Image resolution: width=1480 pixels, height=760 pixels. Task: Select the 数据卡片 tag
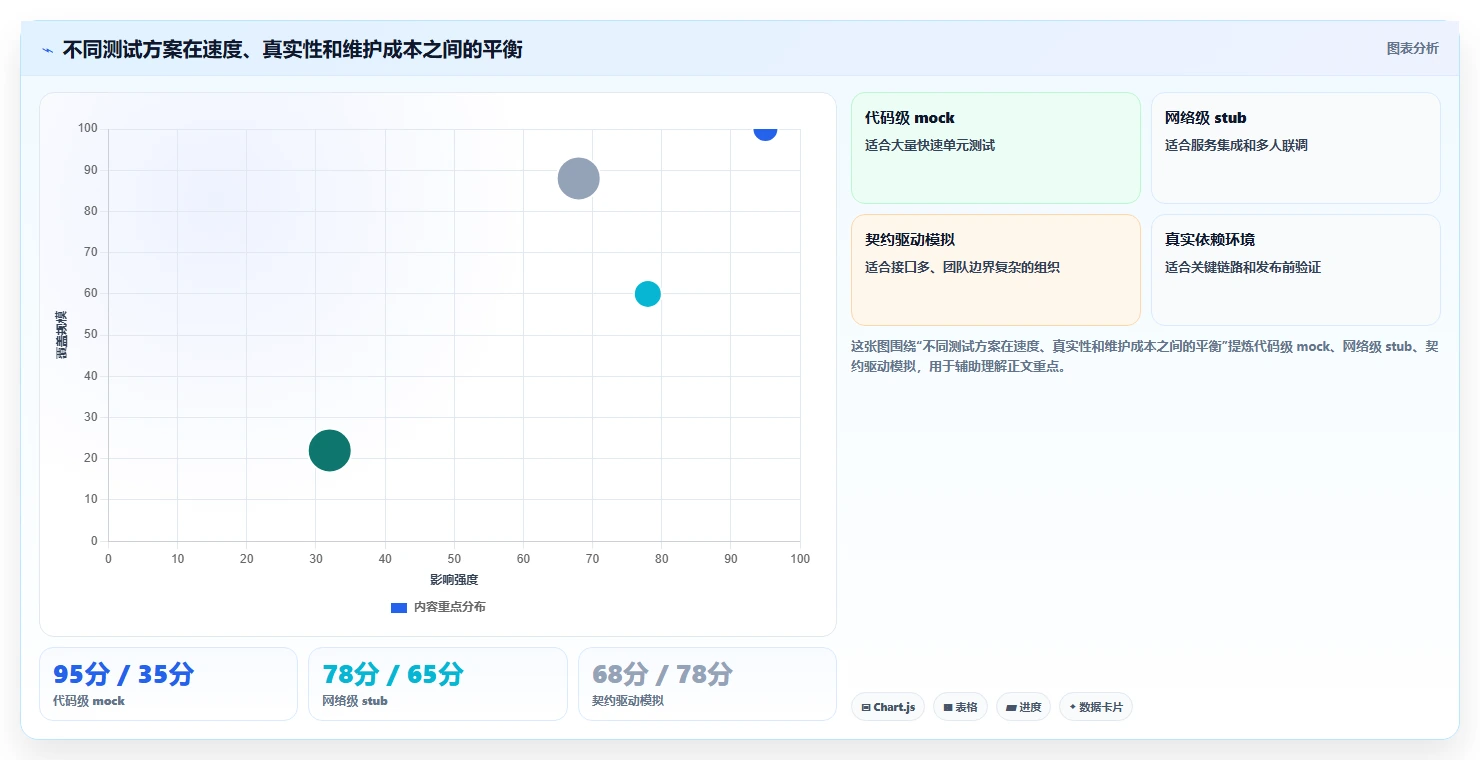(1095, 707)
